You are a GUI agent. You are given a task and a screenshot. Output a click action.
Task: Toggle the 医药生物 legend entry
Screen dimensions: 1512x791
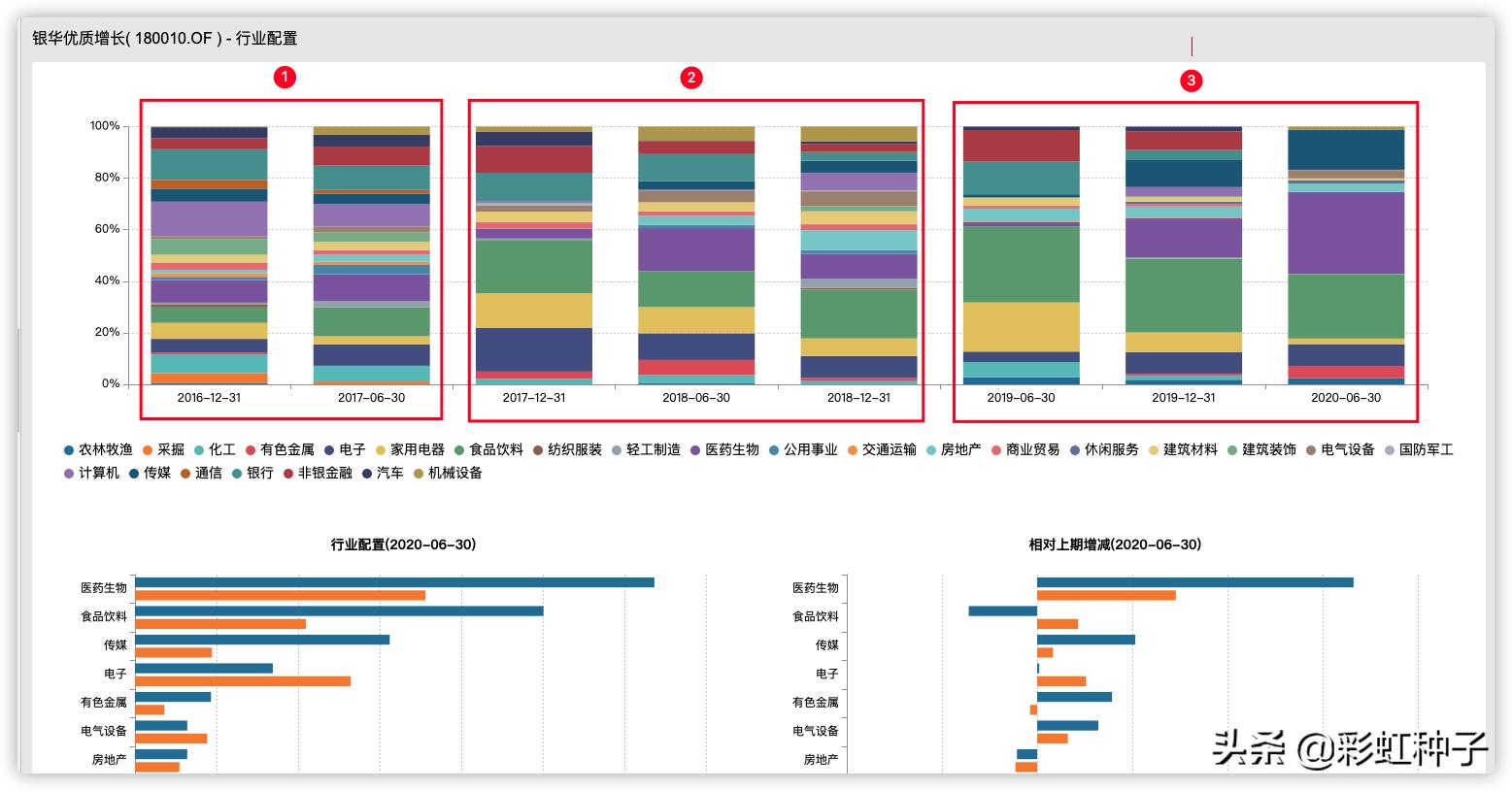coord(724,450)
